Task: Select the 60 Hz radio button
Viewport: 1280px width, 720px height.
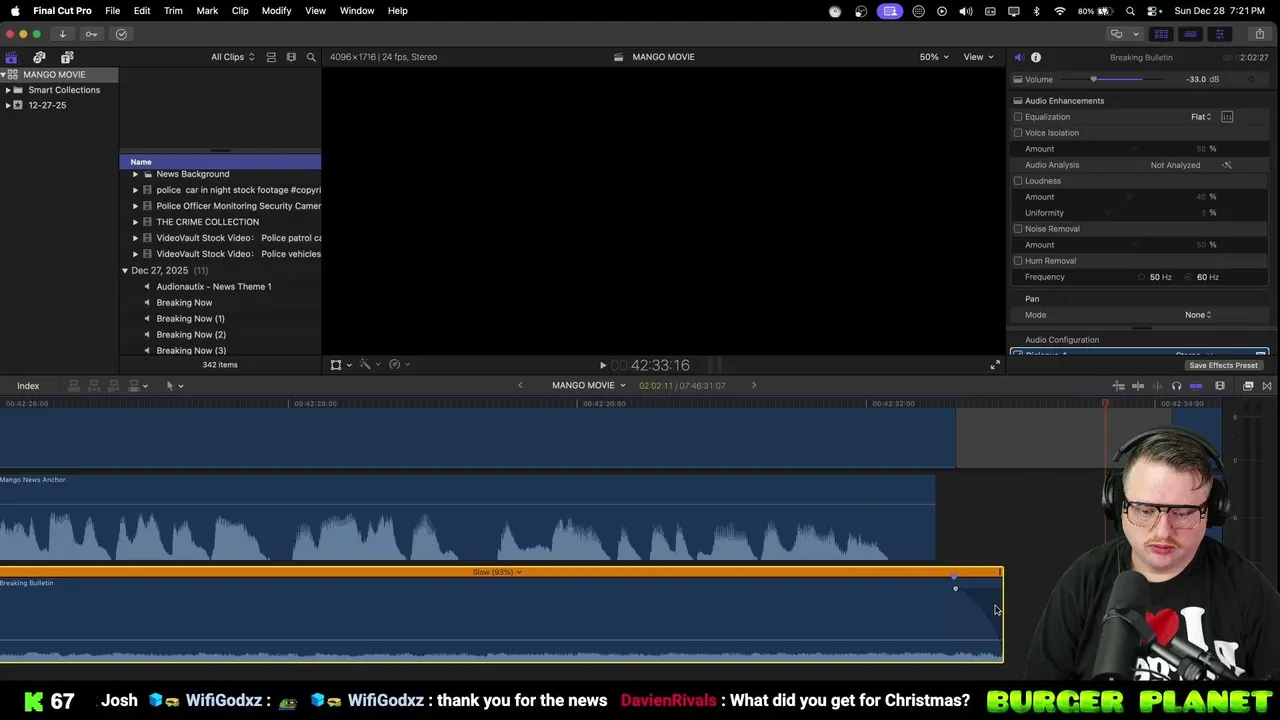Action: pyautogui.click(x=1189, y=277)
